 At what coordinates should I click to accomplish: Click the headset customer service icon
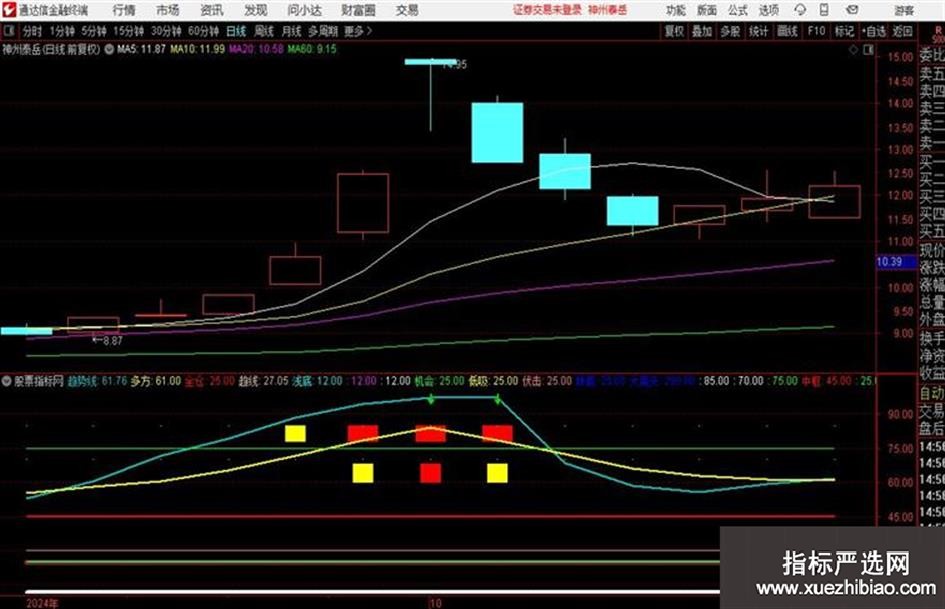pyautogui.click(x=800, y=10)
